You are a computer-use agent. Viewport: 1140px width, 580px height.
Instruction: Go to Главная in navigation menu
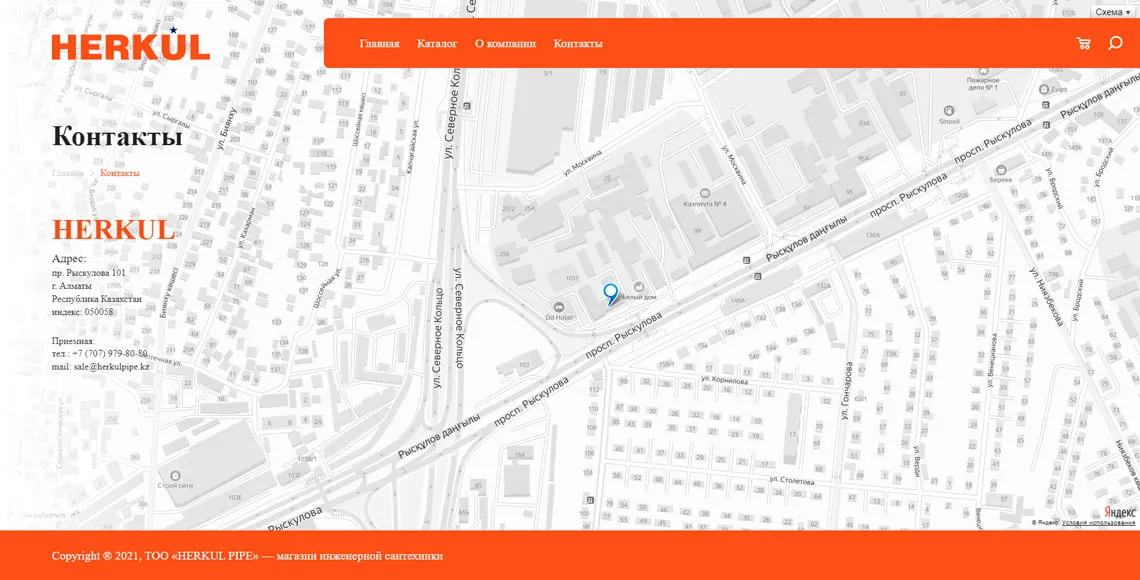[379, 44]
